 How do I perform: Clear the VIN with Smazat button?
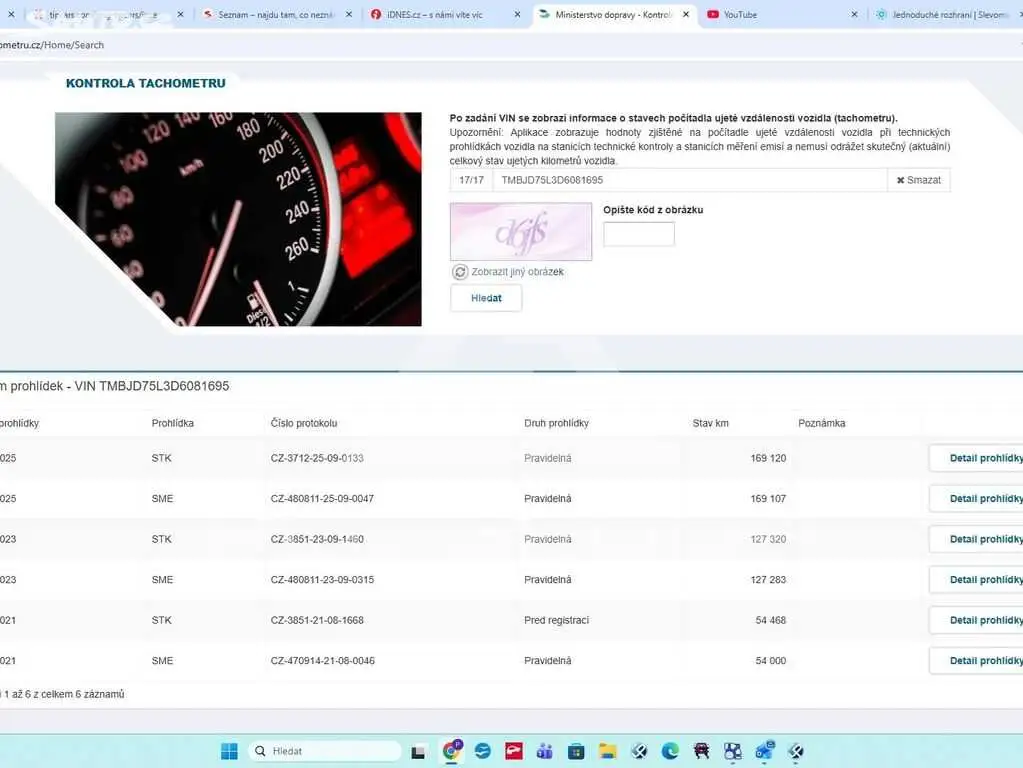click(x=919, y=181)
